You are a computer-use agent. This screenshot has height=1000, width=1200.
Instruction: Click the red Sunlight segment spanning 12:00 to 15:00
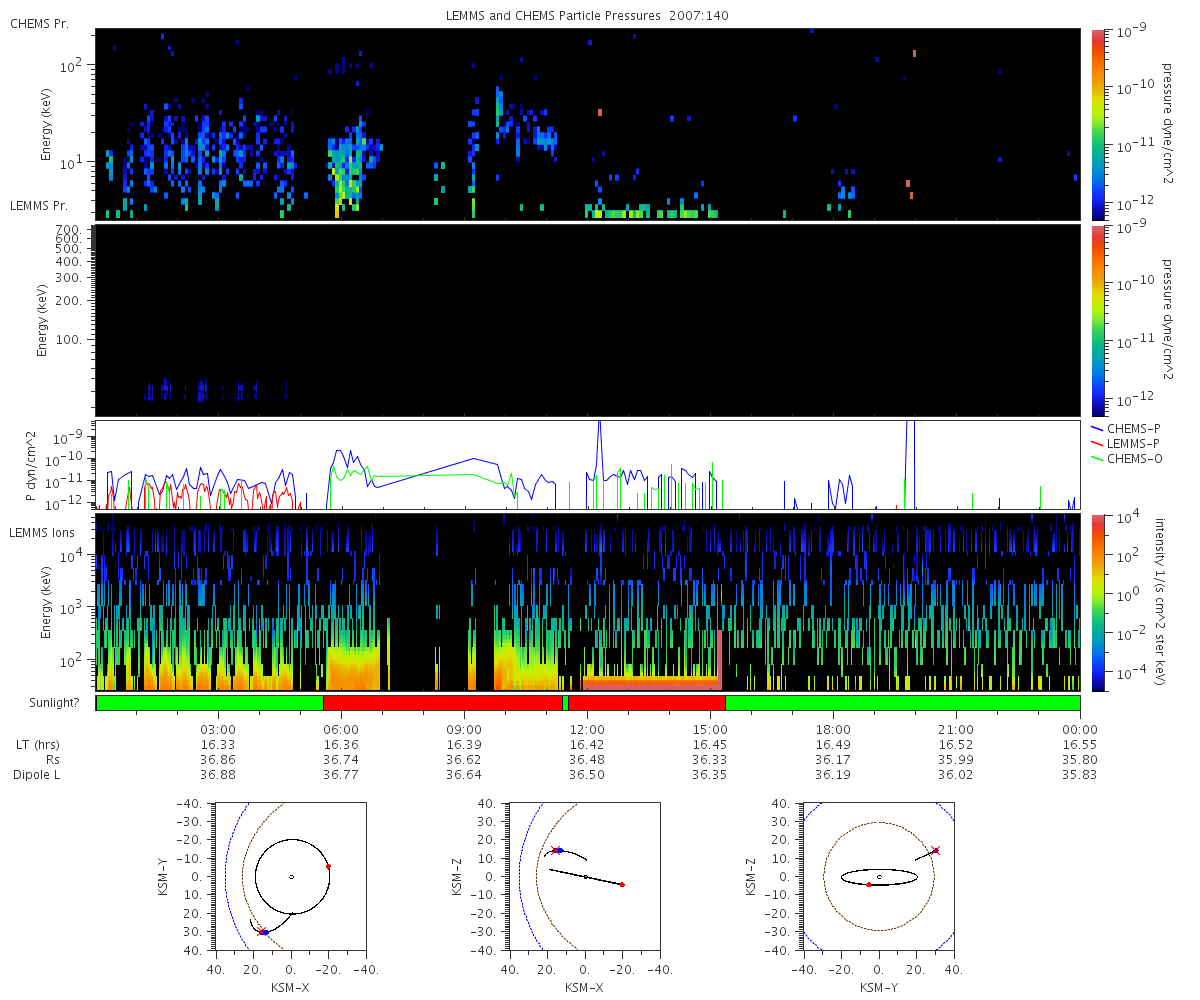pos(646,703)
